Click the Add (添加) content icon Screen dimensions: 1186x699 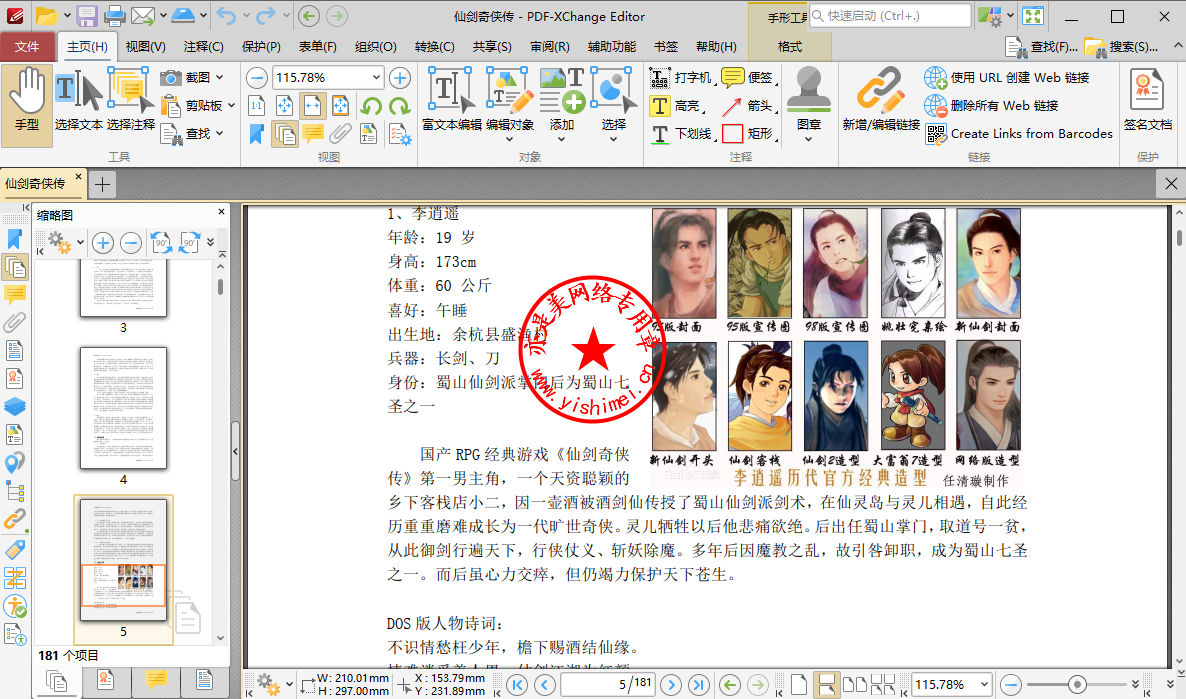[562, 91]
